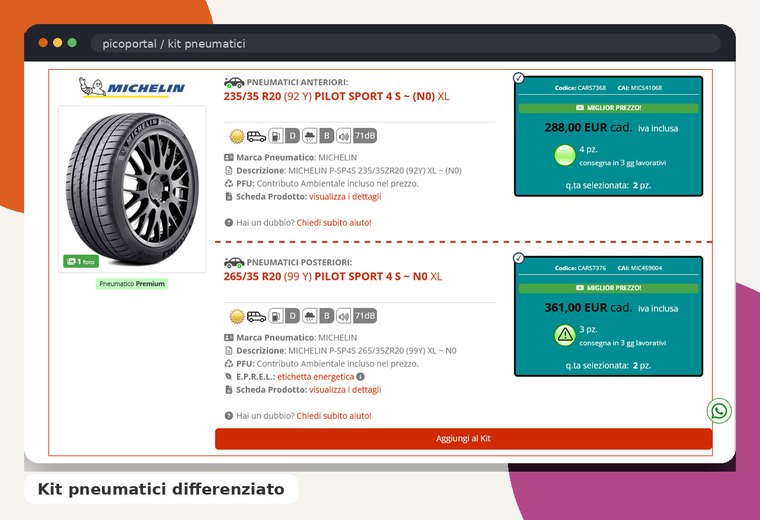Click "Chiedi subito aiuto!" under the front tyre

[x=334, y=223]
